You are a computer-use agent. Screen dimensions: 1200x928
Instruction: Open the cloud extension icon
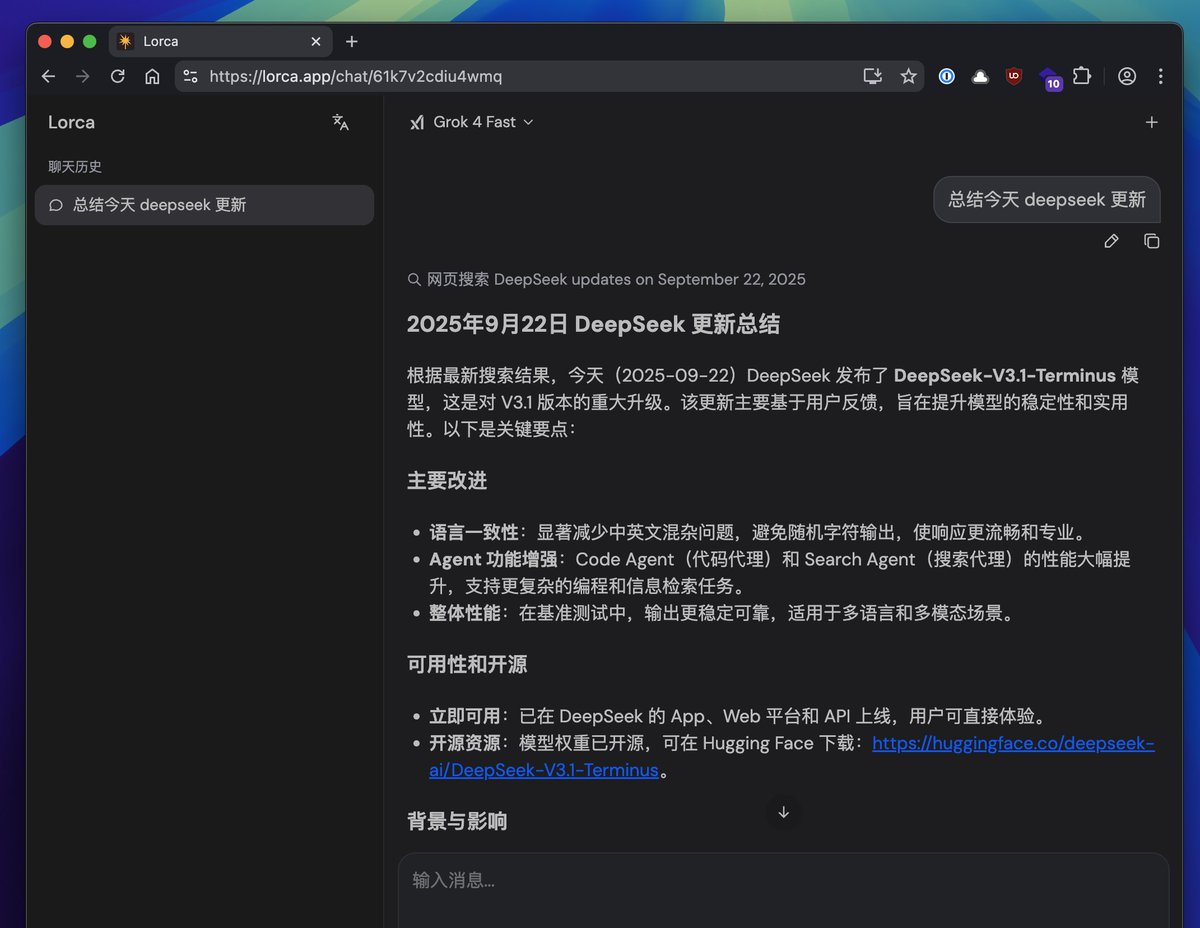point(980,76)
